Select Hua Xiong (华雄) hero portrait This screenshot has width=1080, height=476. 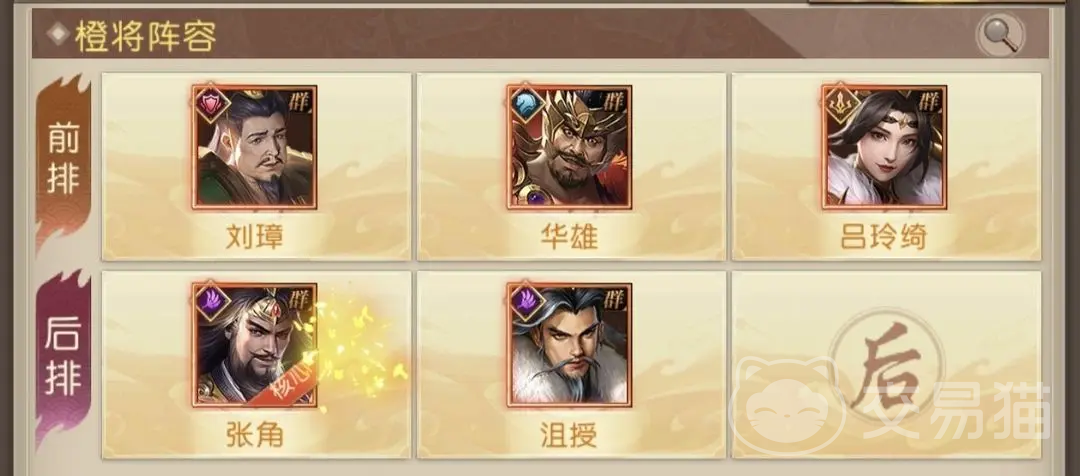tap(569, 147)
